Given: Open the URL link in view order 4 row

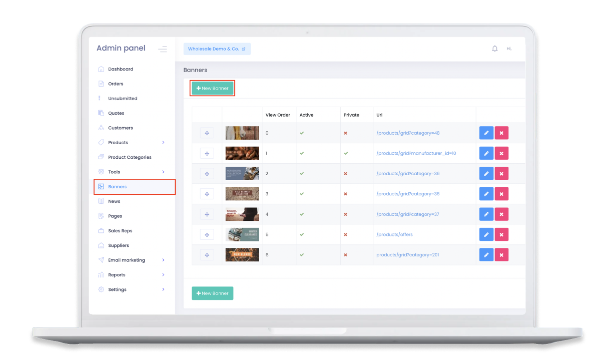Looking at the screenshot, I should [408, 214].
